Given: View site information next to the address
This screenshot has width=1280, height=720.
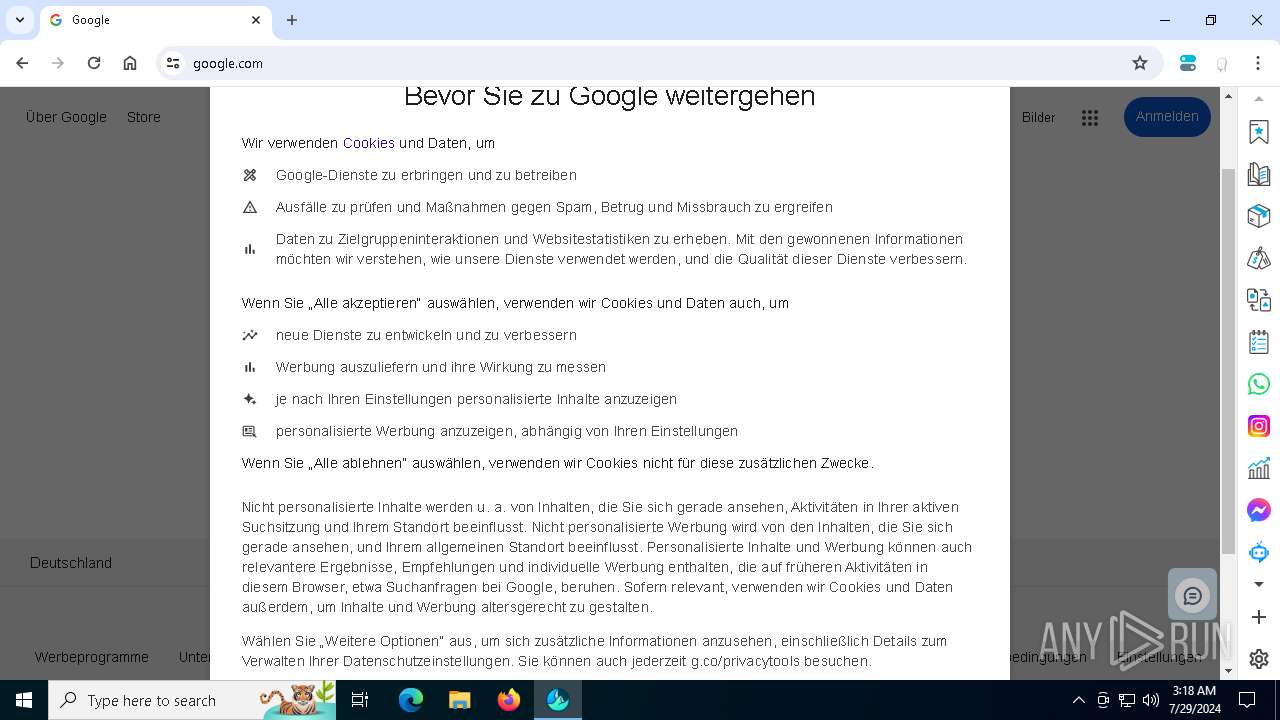Looking at the screenshot, I should (x=173, y=63).
